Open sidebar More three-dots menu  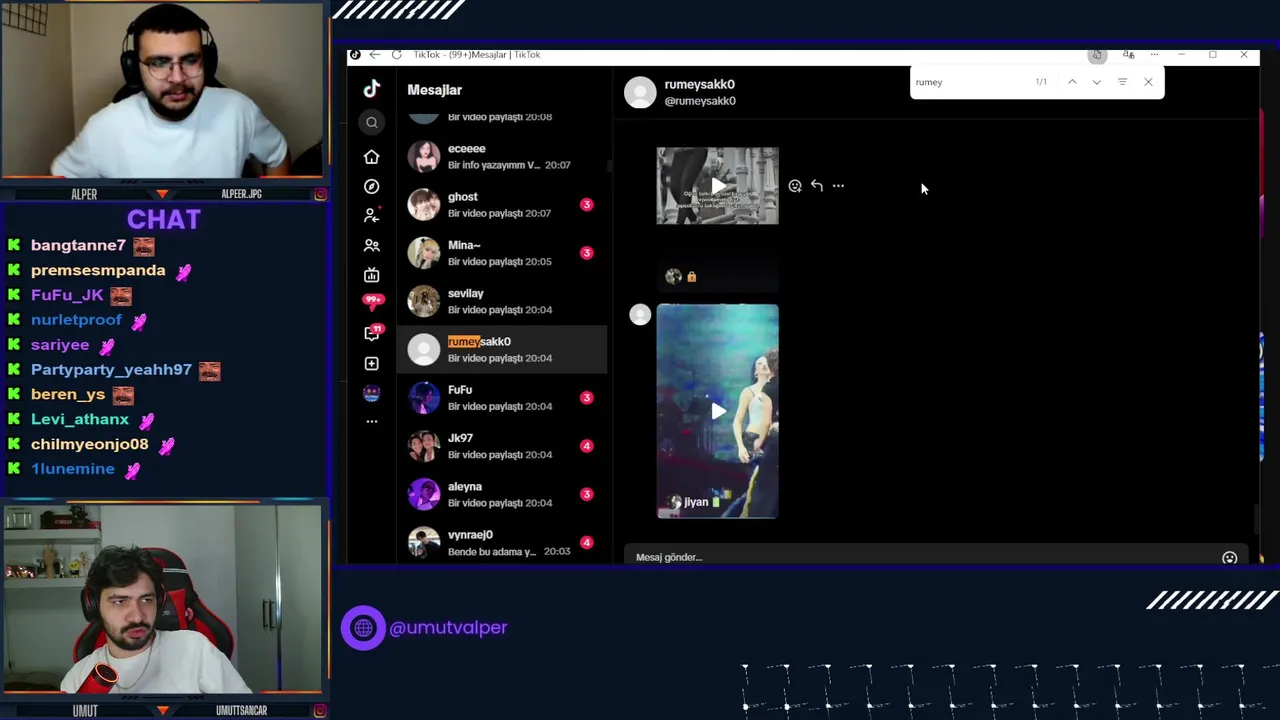point(372,421)
